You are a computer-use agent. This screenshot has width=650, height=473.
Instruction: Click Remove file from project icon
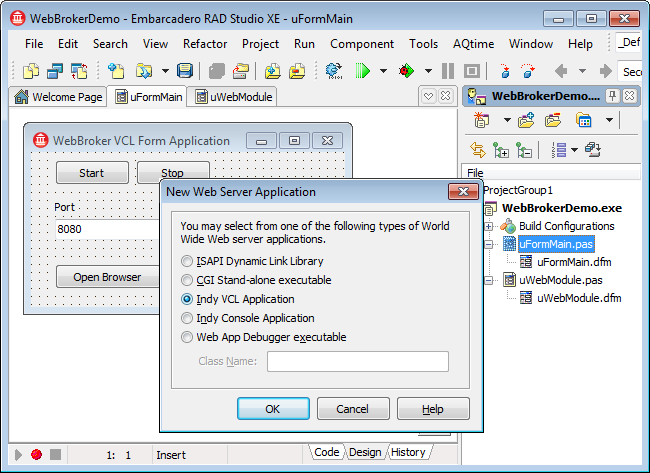tap(297, 71)
